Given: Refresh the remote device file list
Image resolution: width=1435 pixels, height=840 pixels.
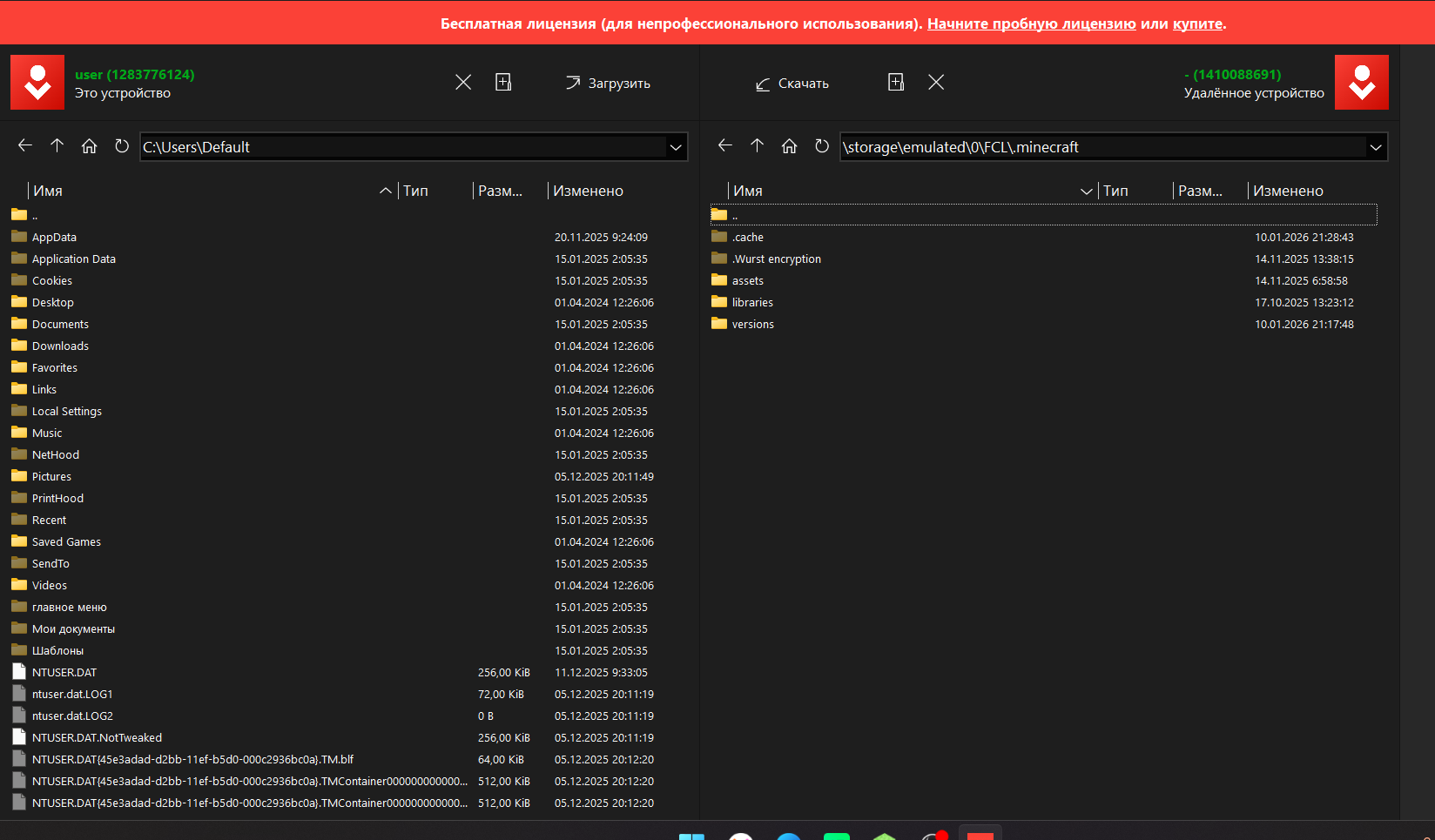Looking at the screenshot, I should tap(822, 146).
